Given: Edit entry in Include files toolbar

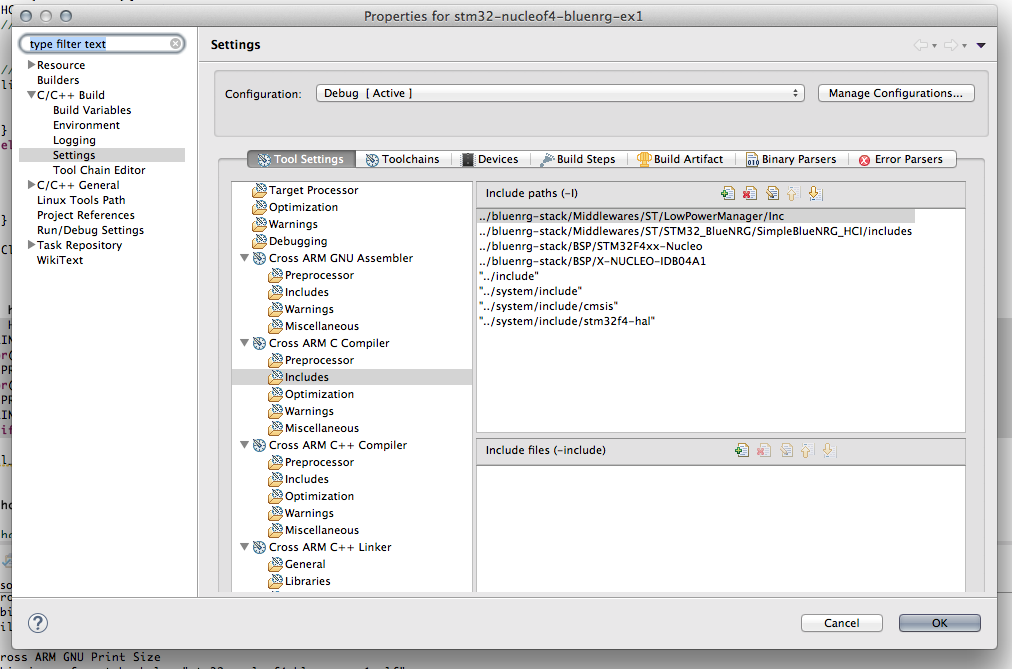Looking at the screenshot, I should (x=786, y=450).
